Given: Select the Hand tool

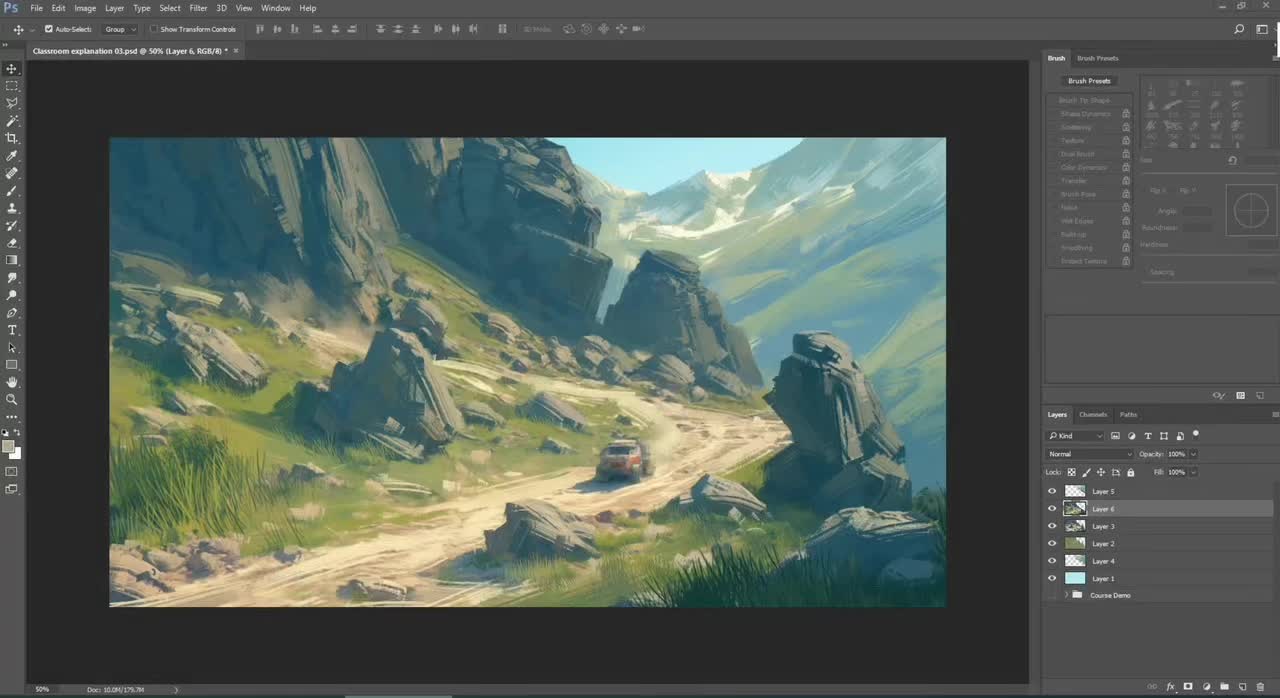Looking at the screenshot, I should click(x=12, y=382).
